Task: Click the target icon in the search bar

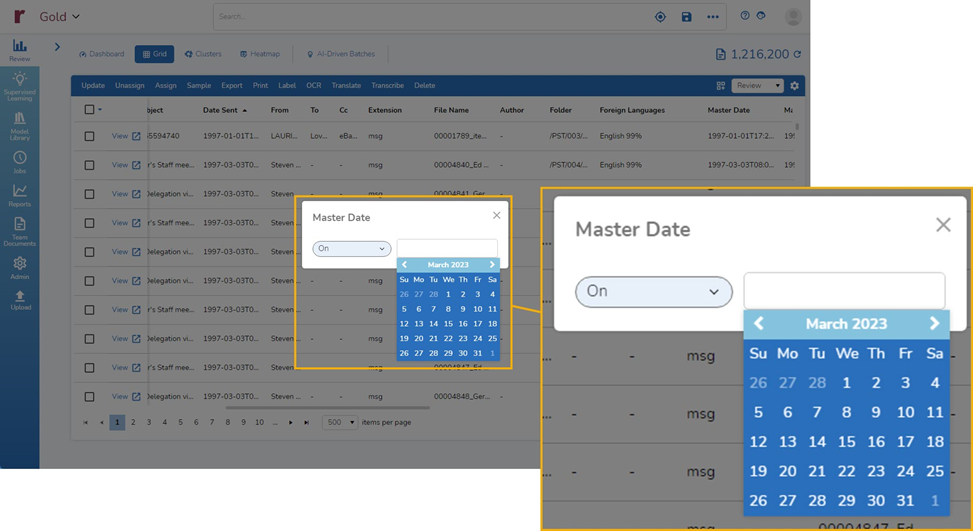Action: (x=660, y=17)
